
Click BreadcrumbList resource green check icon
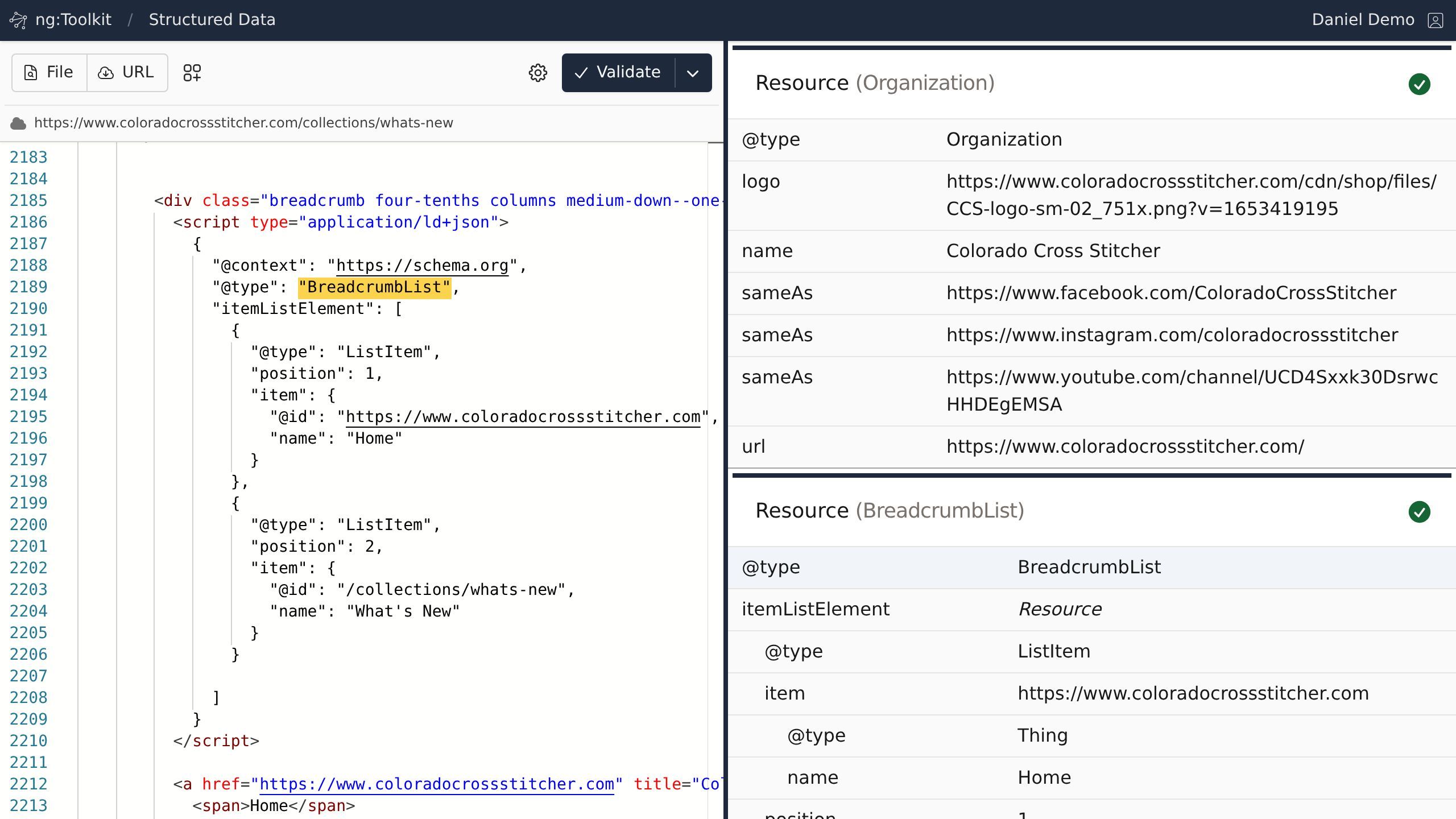1419,512
